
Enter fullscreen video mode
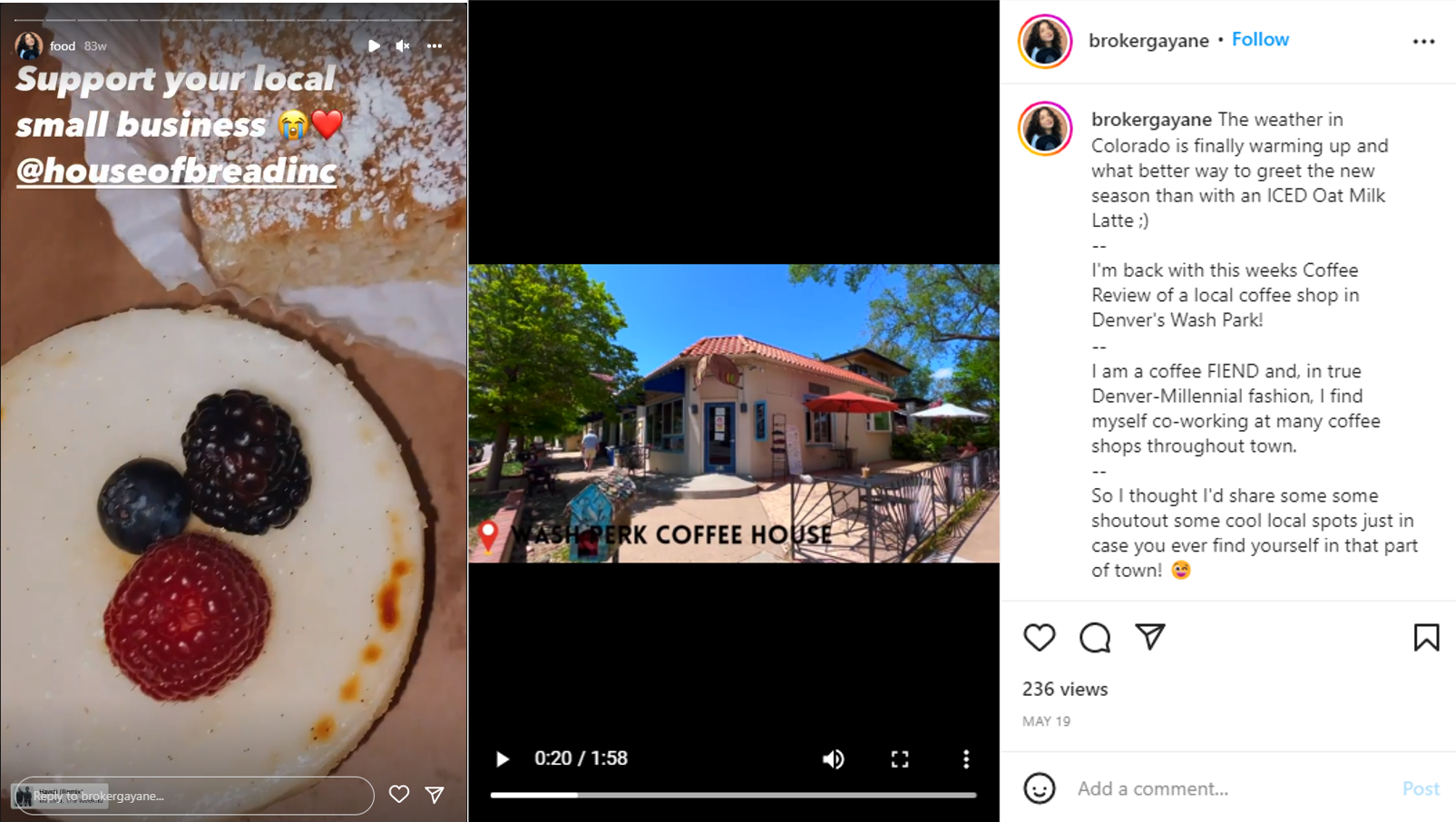(899, 758)
